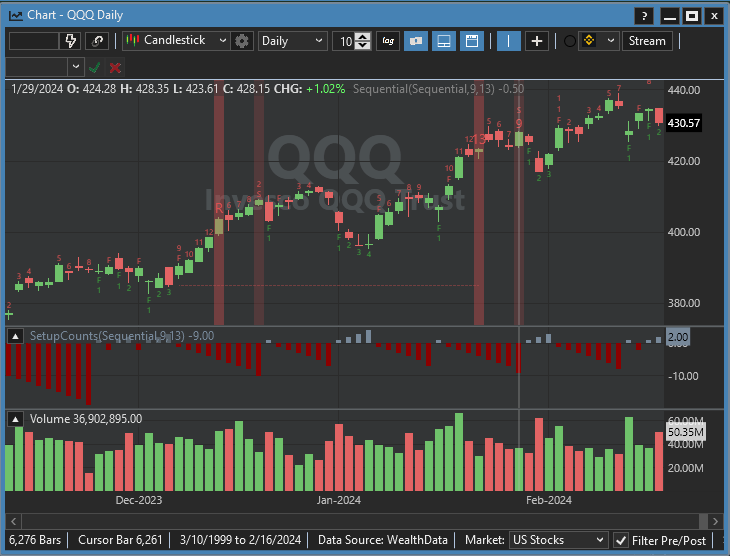Screen dimensions: 730x556
Task: Collapse the SetupCounts indicator pane
Action: 16,337
